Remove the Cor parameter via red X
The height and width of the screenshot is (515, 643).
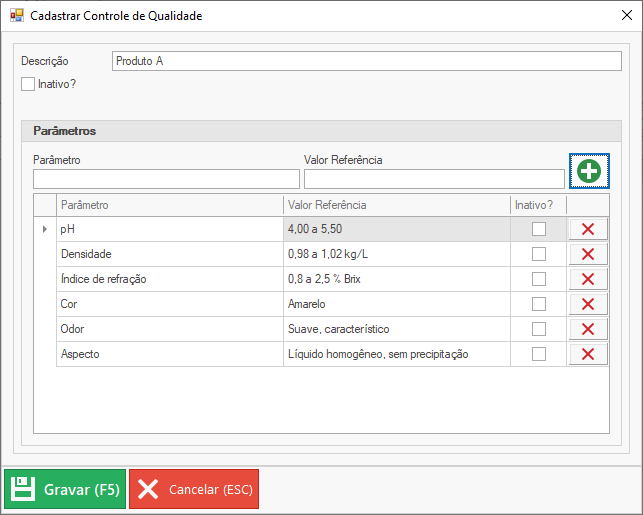point(587,304)
